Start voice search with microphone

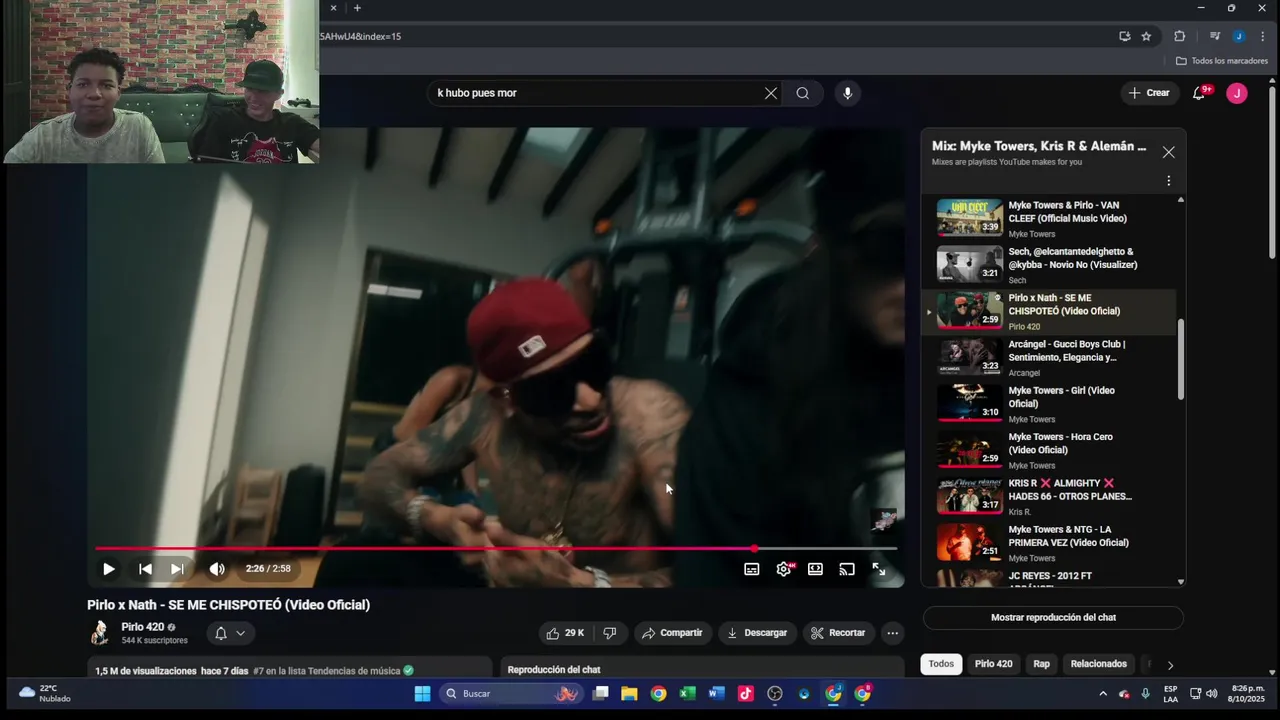(x=848, y=93)
